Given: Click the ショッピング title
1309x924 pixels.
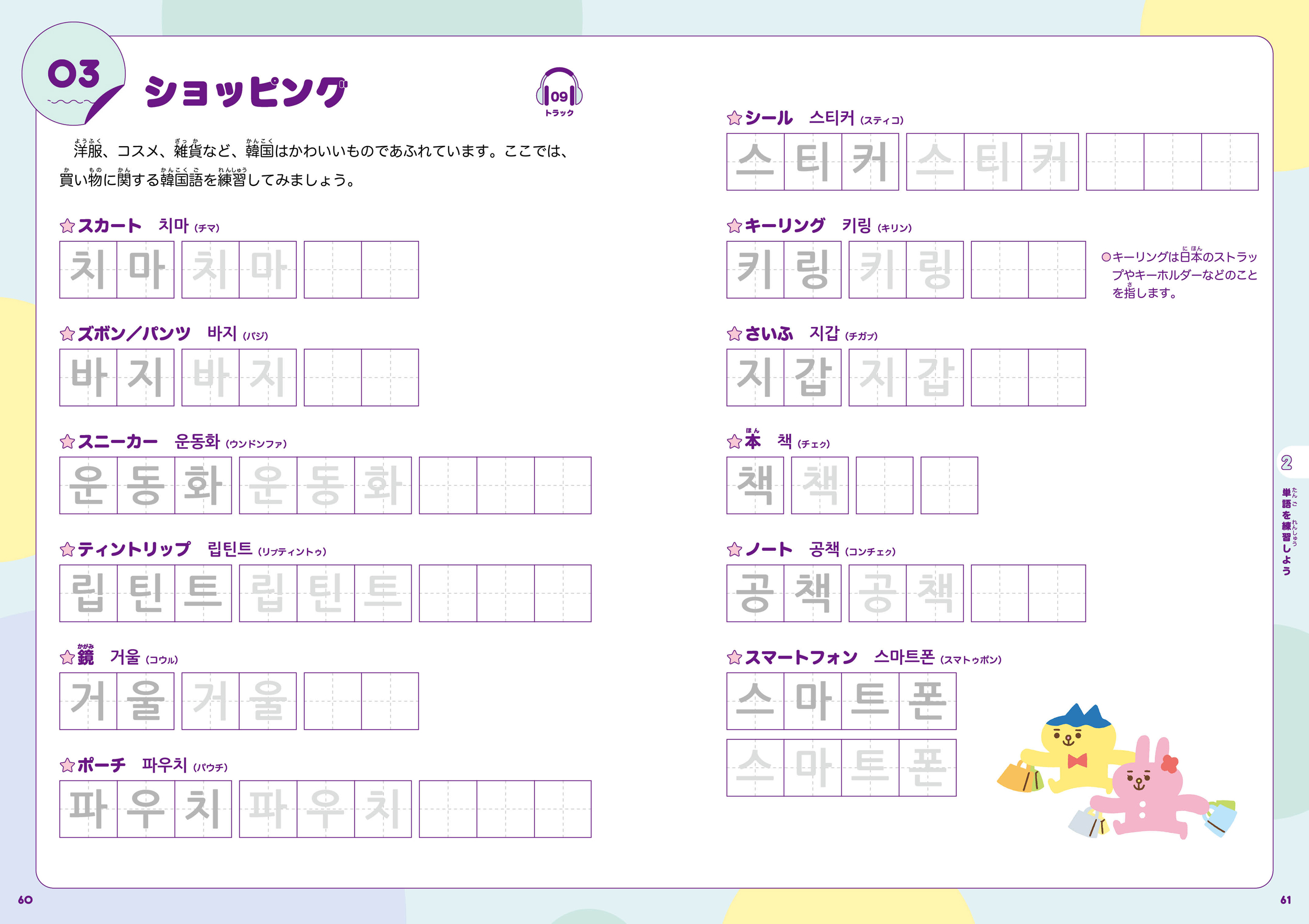Looking at the screenshot, I should point(246,92).
